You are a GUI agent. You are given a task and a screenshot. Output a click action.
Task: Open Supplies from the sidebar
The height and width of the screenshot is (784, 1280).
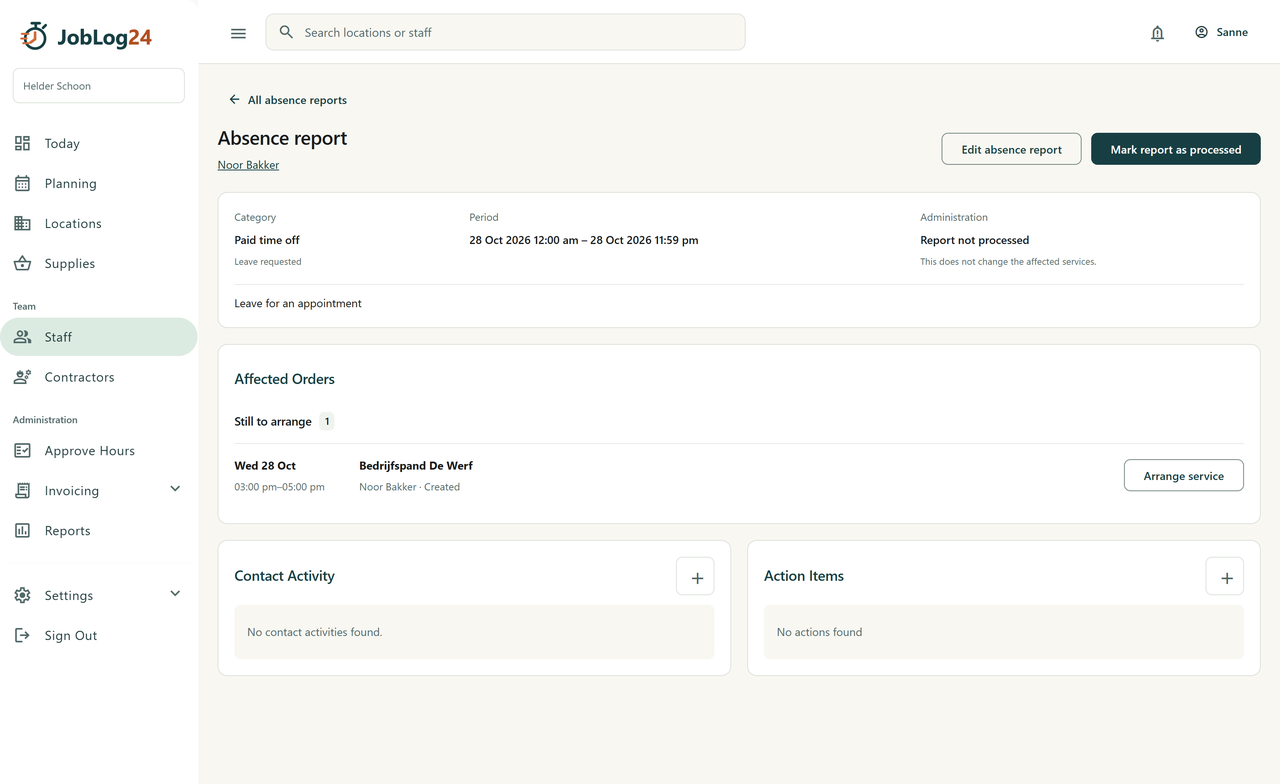[98, 263]
